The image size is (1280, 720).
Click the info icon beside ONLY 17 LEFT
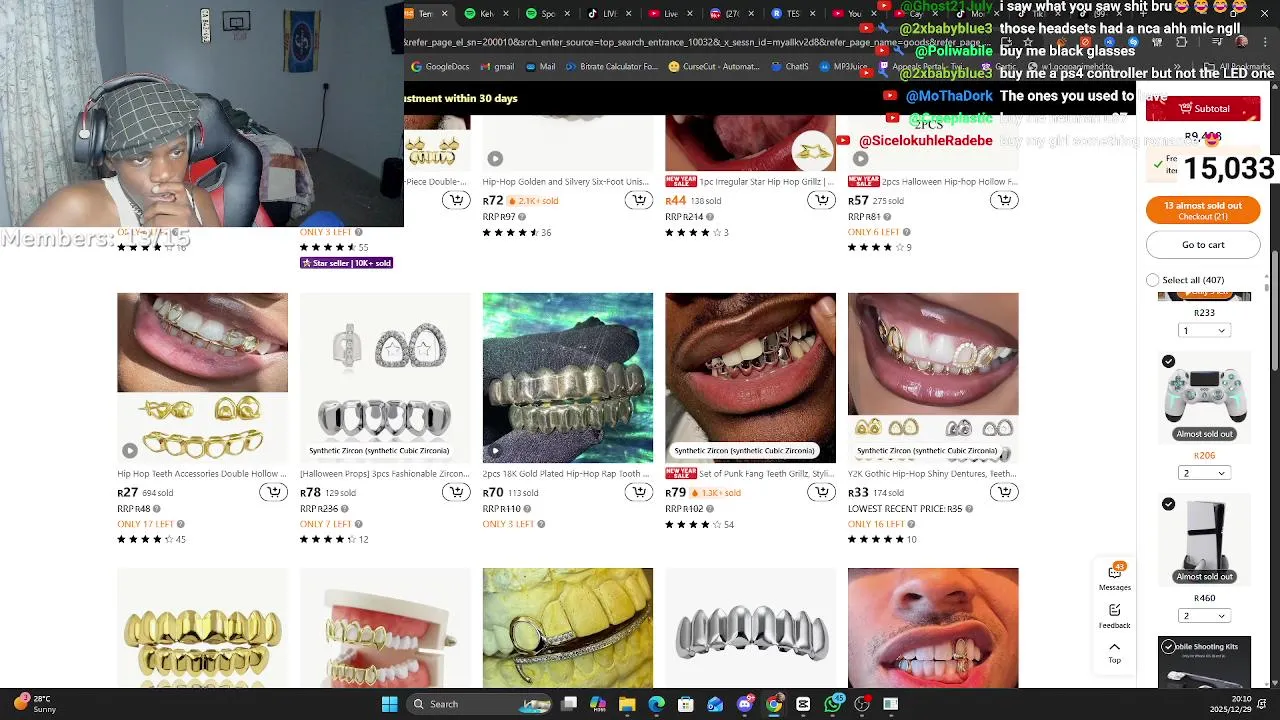pos(180,524)
